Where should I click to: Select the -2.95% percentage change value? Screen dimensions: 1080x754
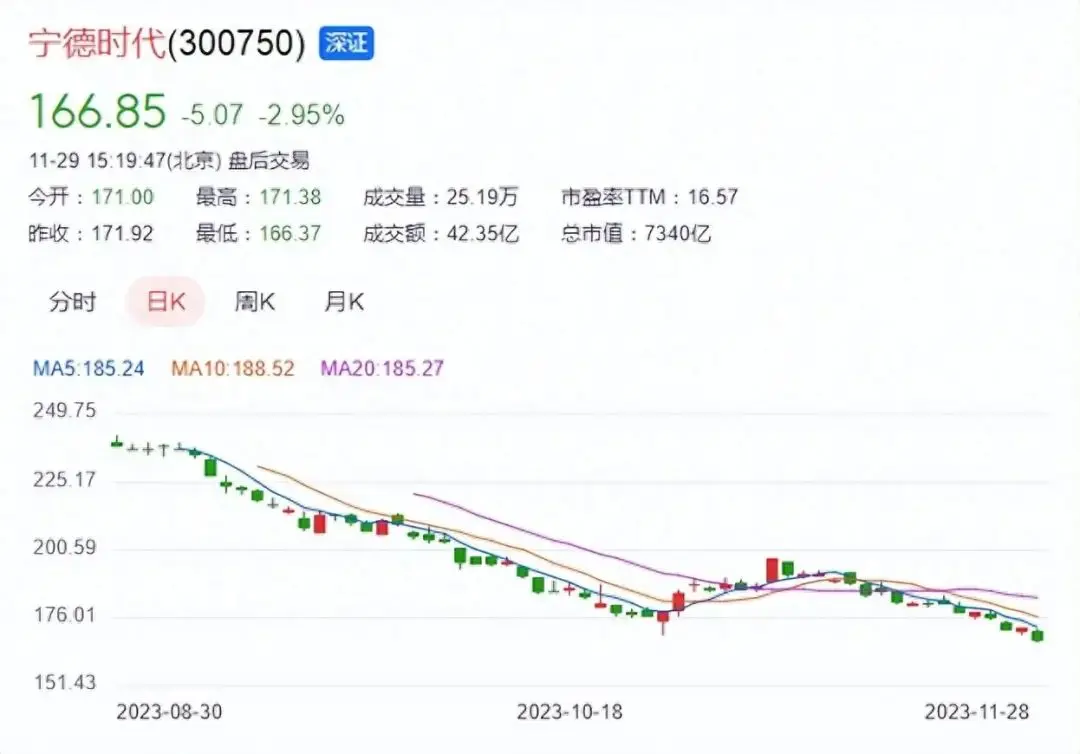click(x=302, y=115)
